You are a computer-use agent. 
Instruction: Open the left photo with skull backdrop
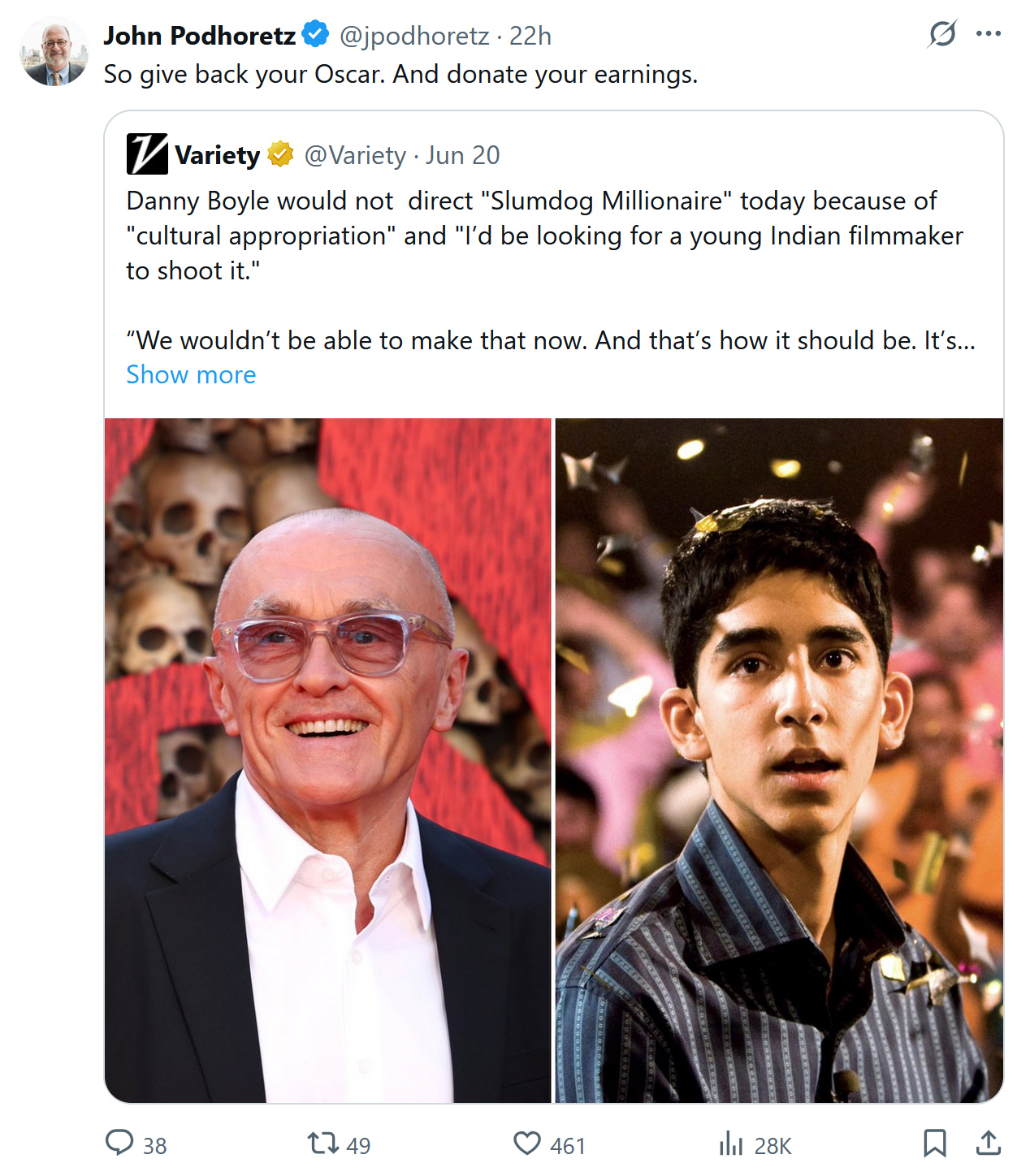(x=328, y=760)
